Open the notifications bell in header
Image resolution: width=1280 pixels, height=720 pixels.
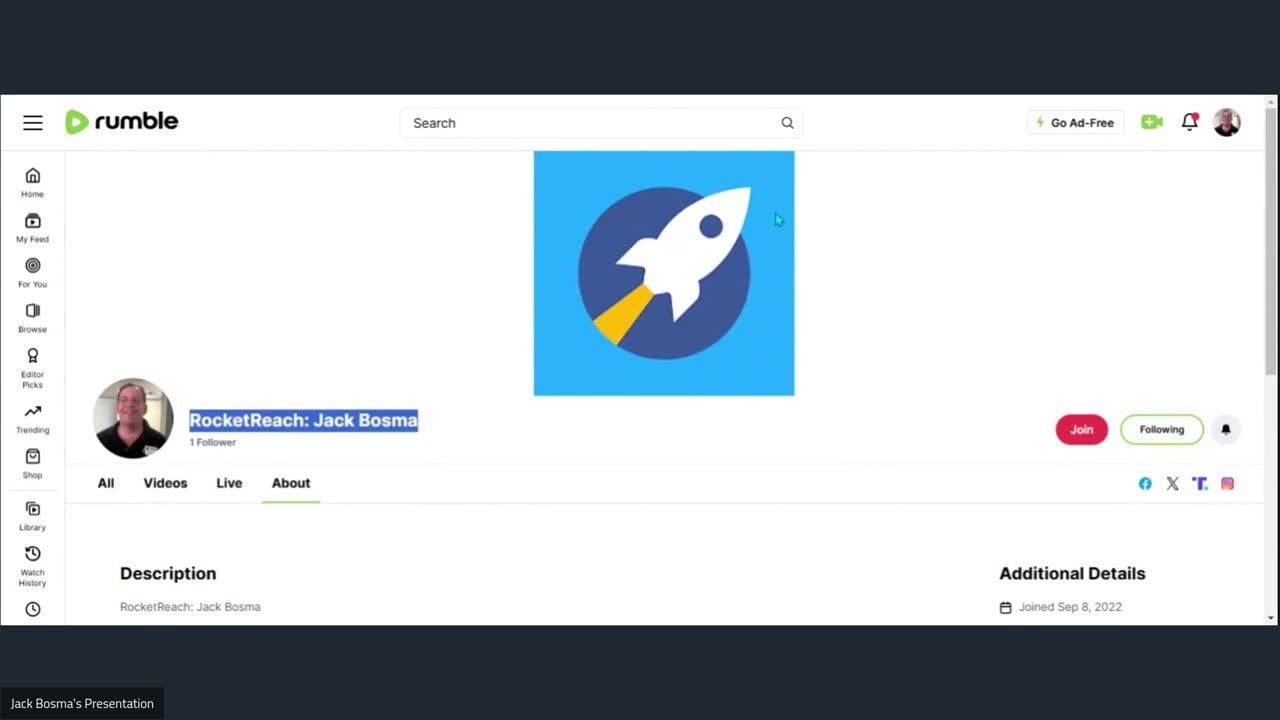pos(1189,122)
